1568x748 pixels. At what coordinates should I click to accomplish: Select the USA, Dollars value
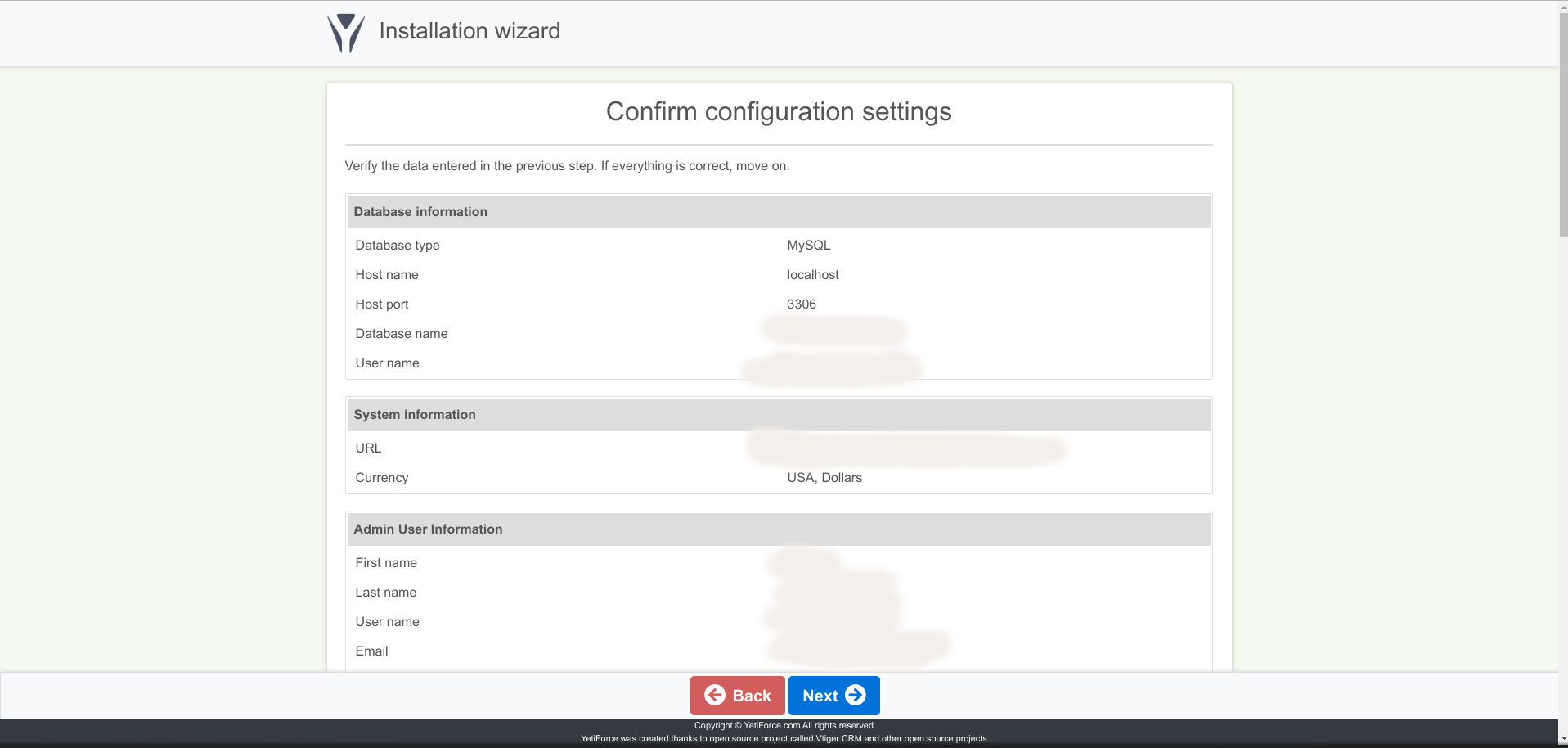coord(824,478)
